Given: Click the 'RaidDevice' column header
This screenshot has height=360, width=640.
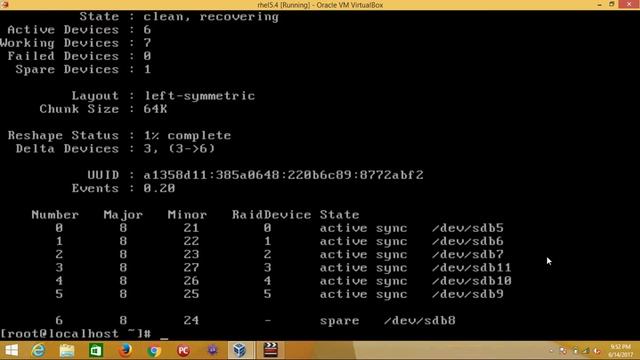Looking at the screenshot, I should 271,215.
